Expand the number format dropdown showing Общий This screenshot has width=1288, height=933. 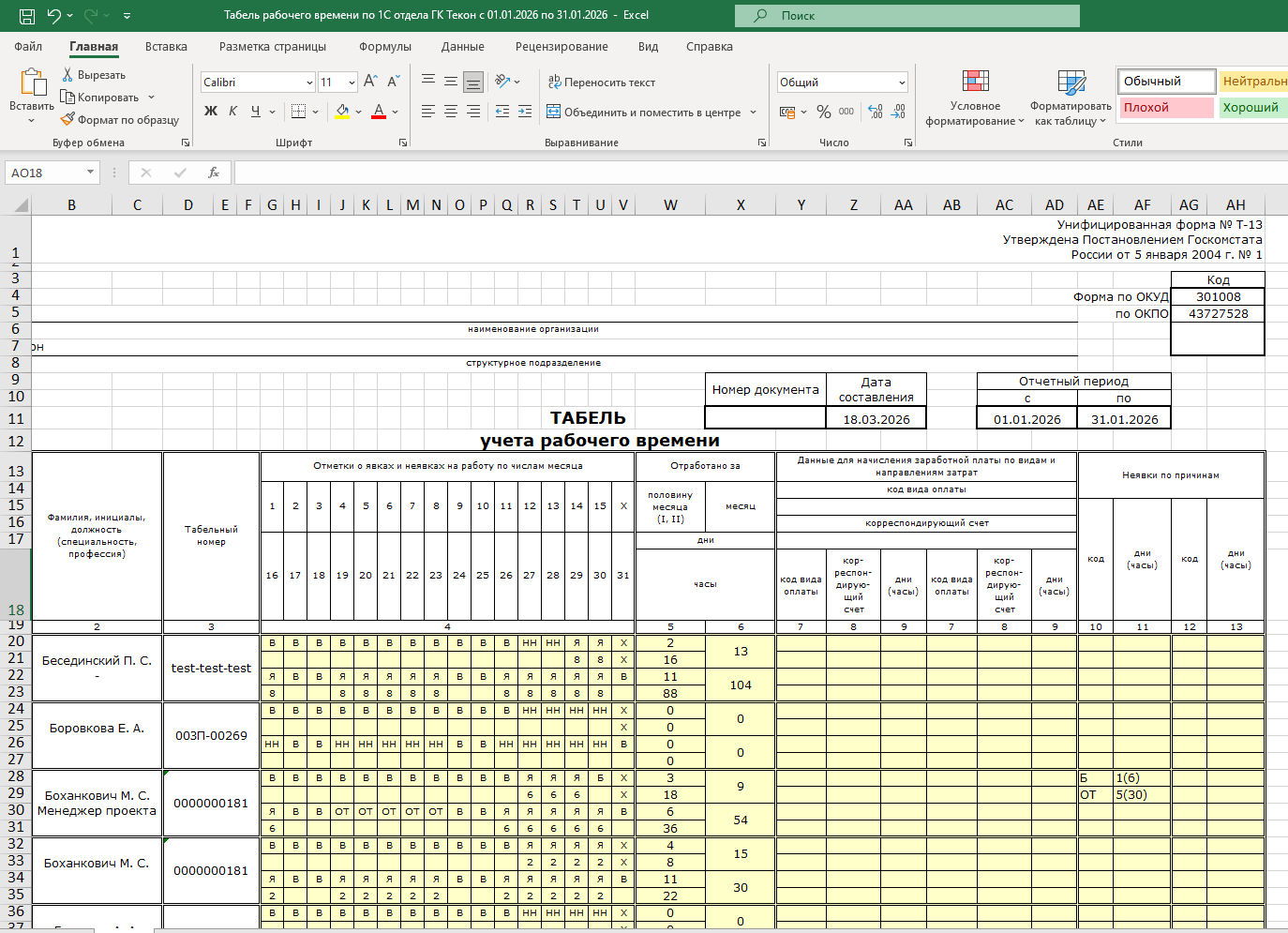902,83
